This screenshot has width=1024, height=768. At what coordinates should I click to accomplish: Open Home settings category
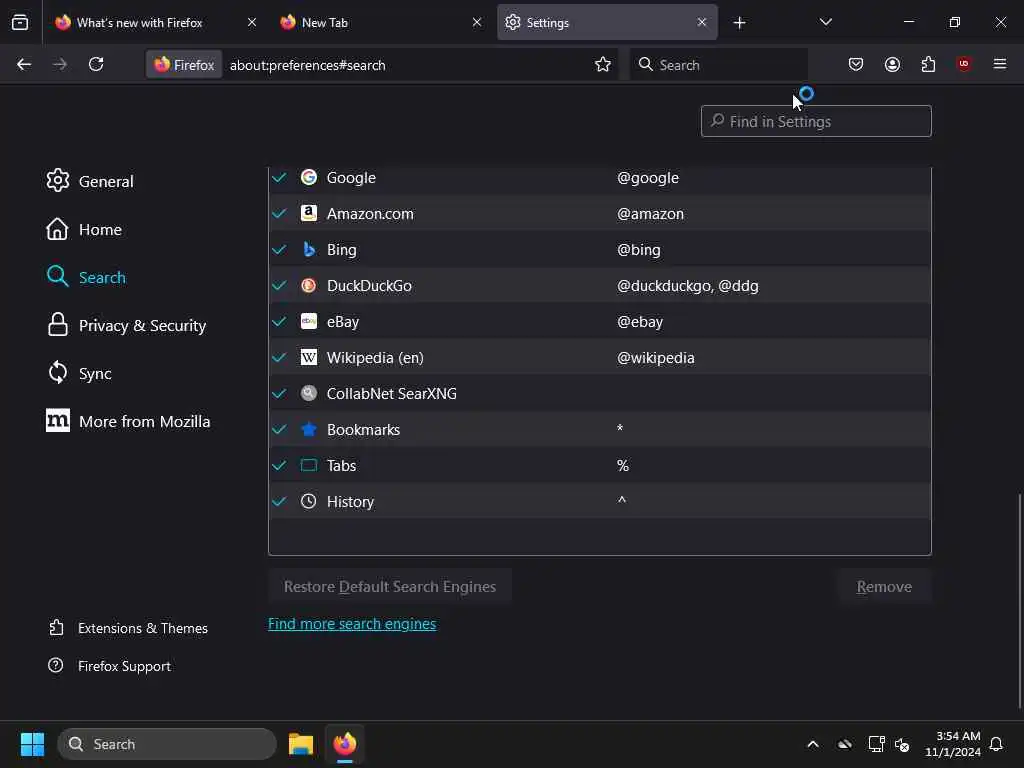coord(84,229)
